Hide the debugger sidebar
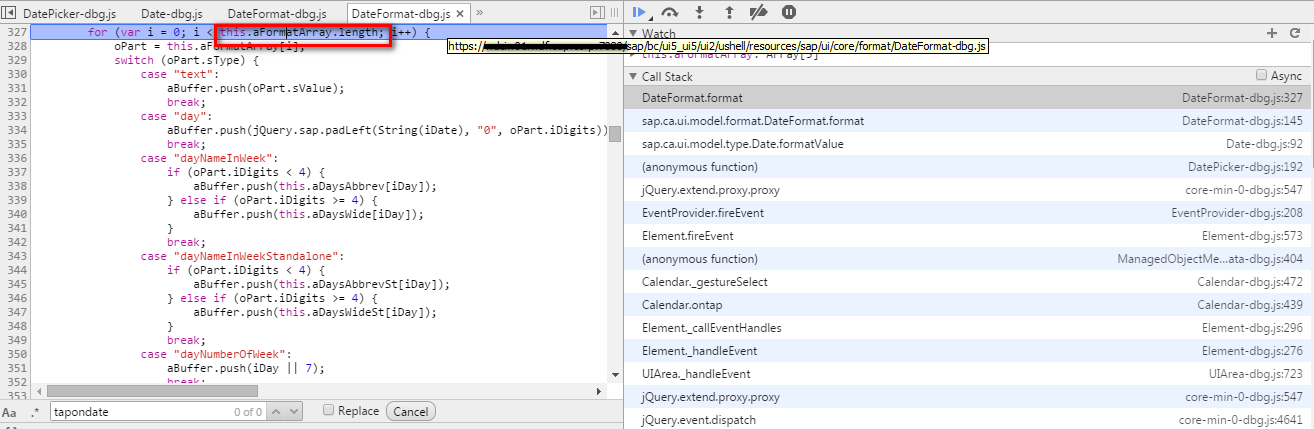 coord(598,13)
